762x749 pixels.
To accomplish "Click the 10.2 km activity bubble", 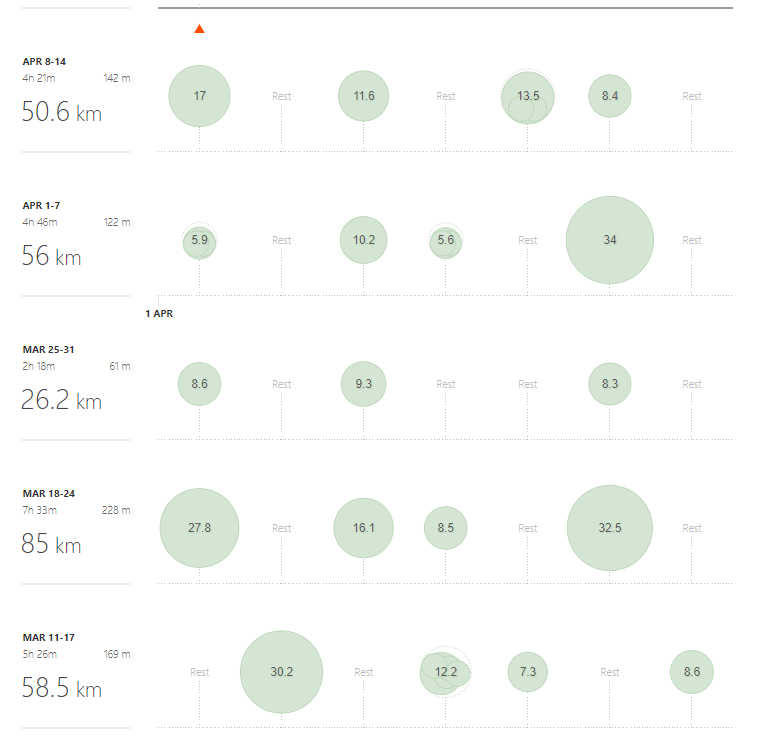I will [363, 240].
